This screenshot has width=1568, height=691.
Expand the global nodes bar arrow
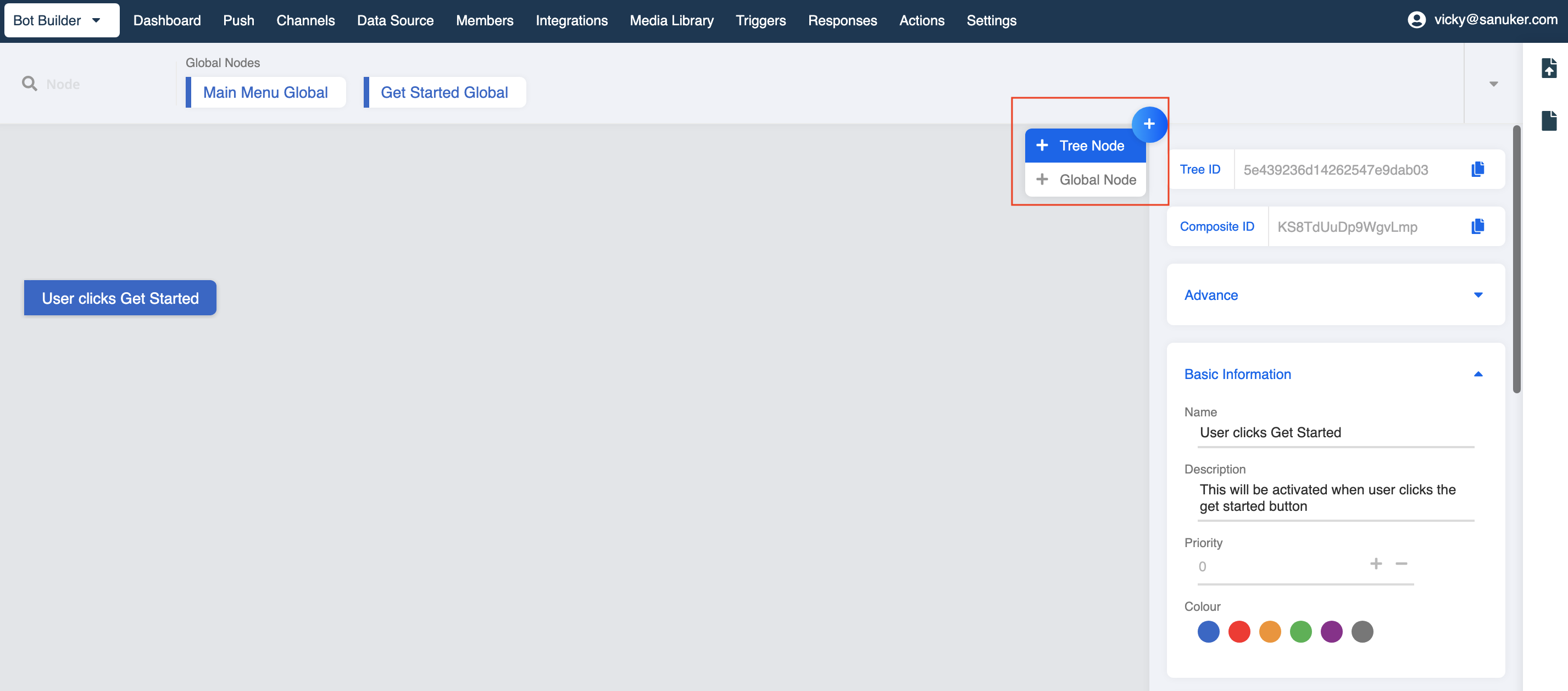pos(1493,83)
